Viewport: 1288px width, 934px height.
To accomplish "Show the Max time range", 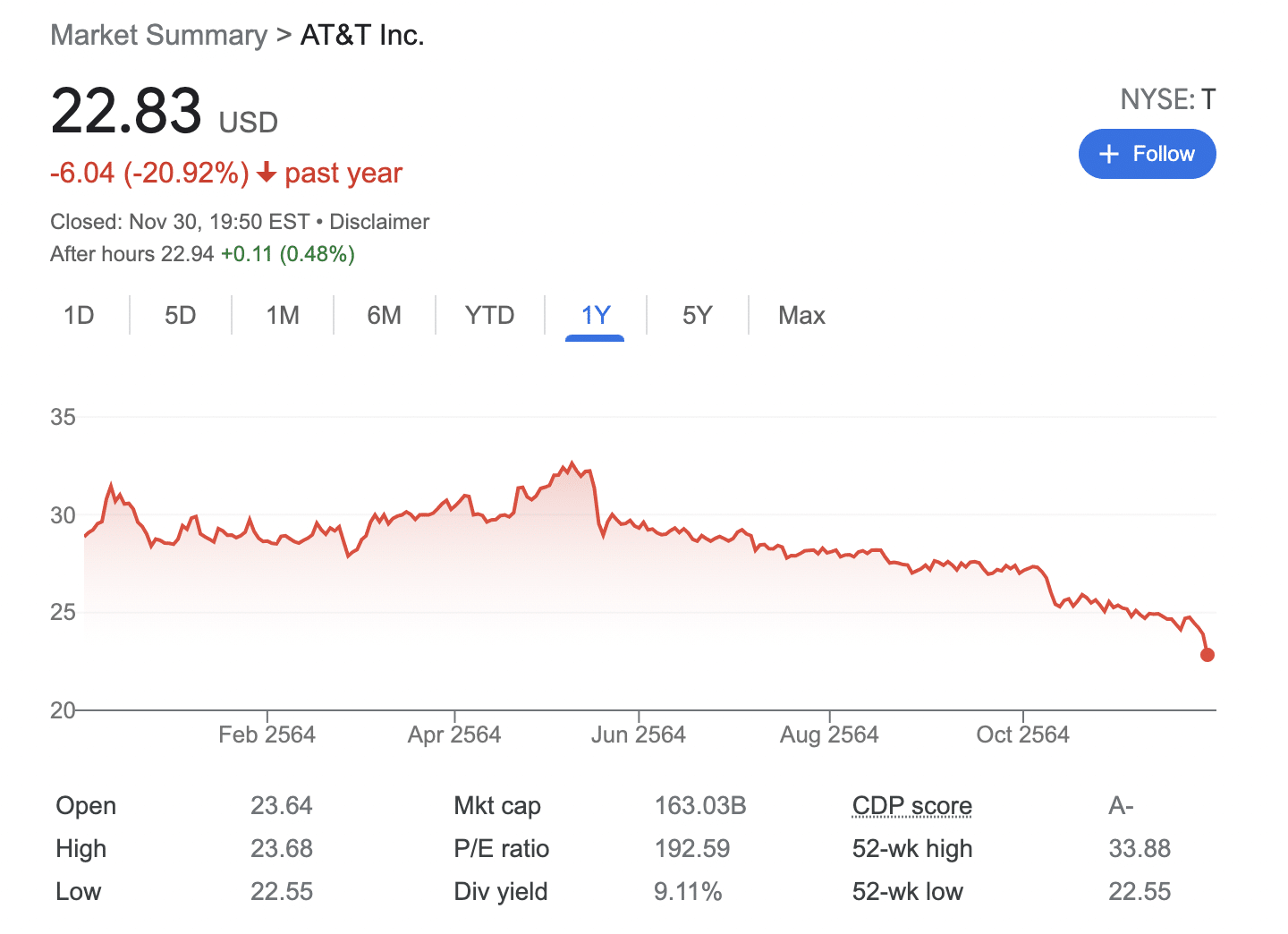I will pyautogui.click(x=801, y=315).
